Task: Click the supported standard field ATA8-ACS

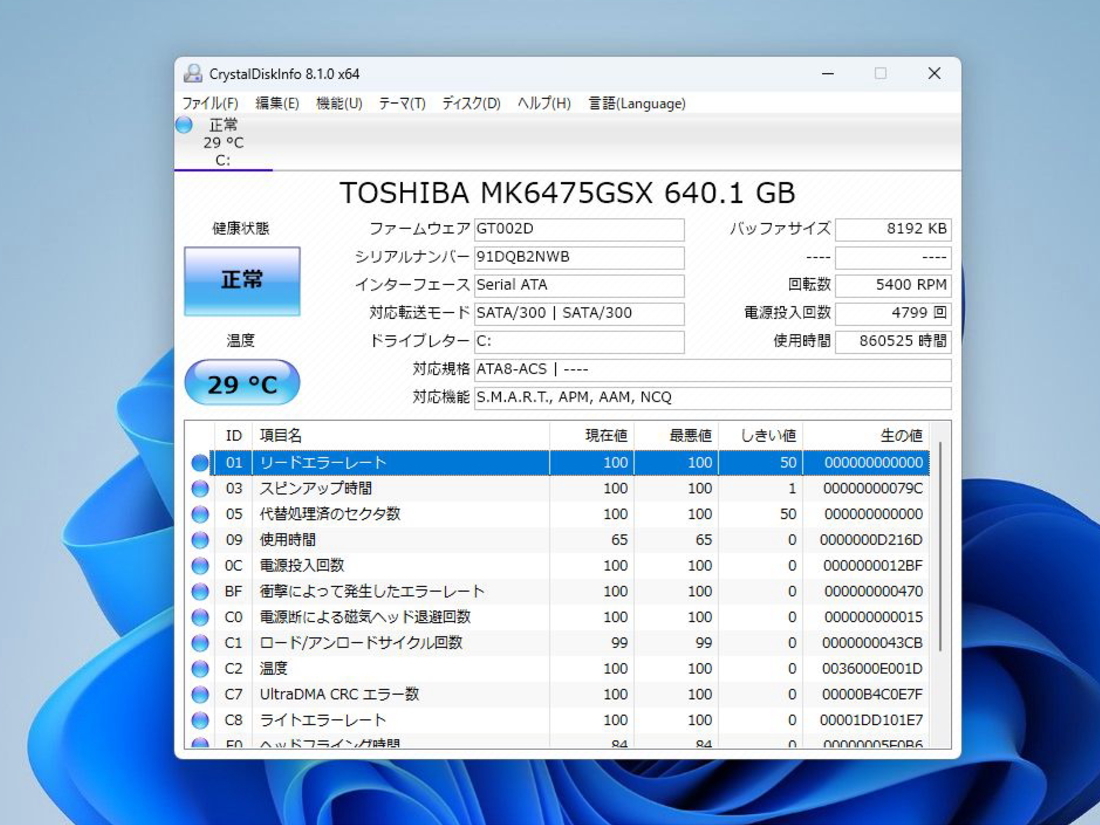Action: click(x=713, y=370)
